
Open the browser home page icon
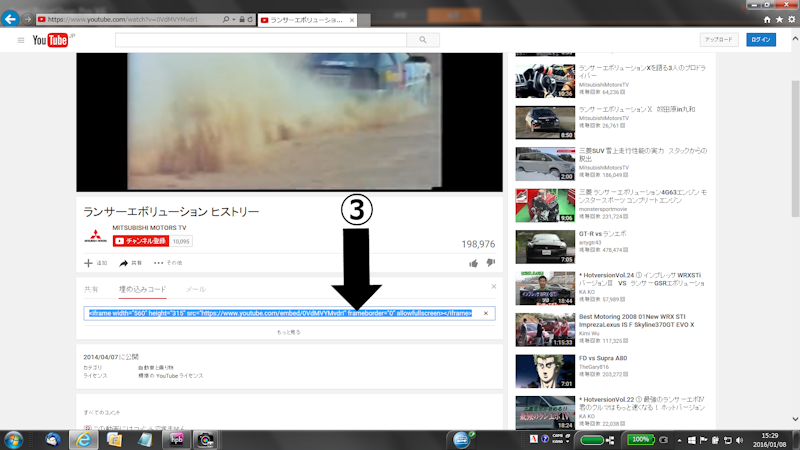click(x=767, y=19)
